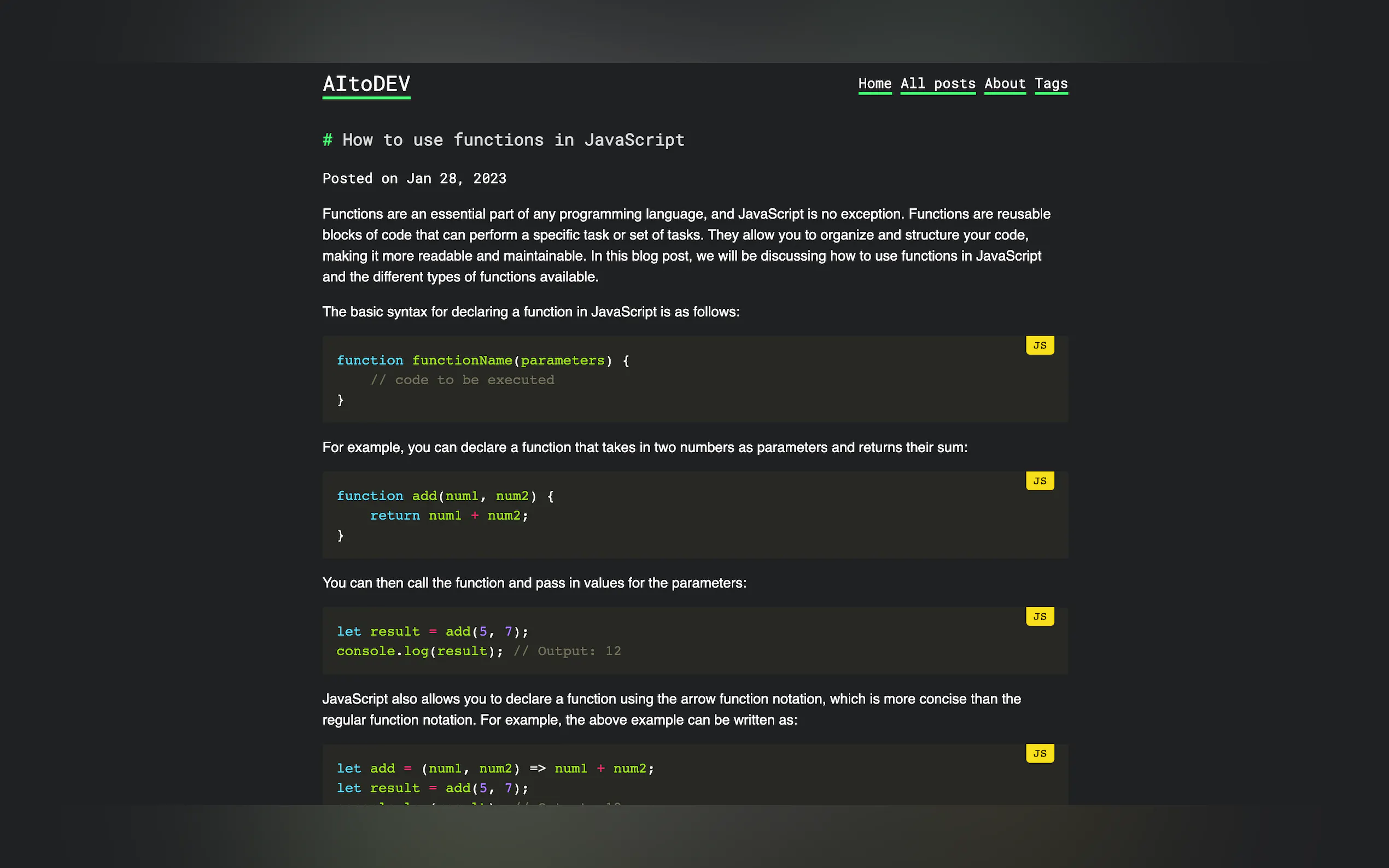Click the post title 'How to use functions in JavaScript'
Viewport: 1389px width, 868px height.
pos(513,140)
